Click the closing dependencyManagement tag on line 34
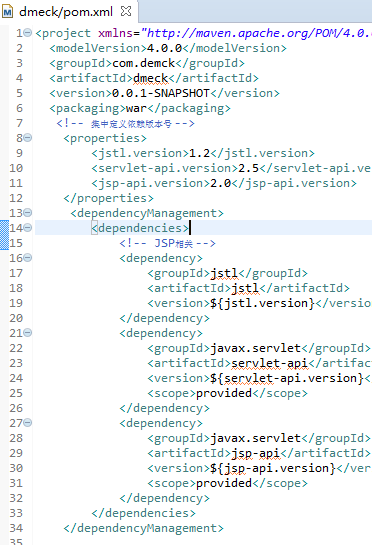Screen dimensions: 372x545 (x=144, y=528)
